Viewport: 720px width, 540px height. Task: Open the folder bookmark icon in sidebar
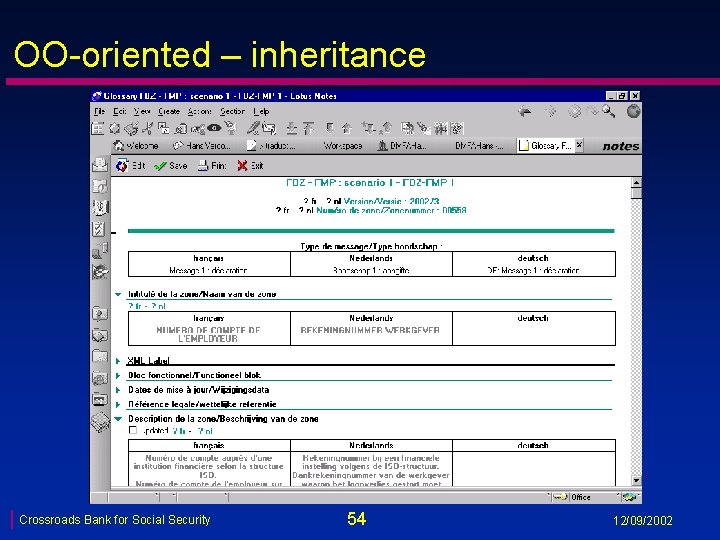click(100, 356)
